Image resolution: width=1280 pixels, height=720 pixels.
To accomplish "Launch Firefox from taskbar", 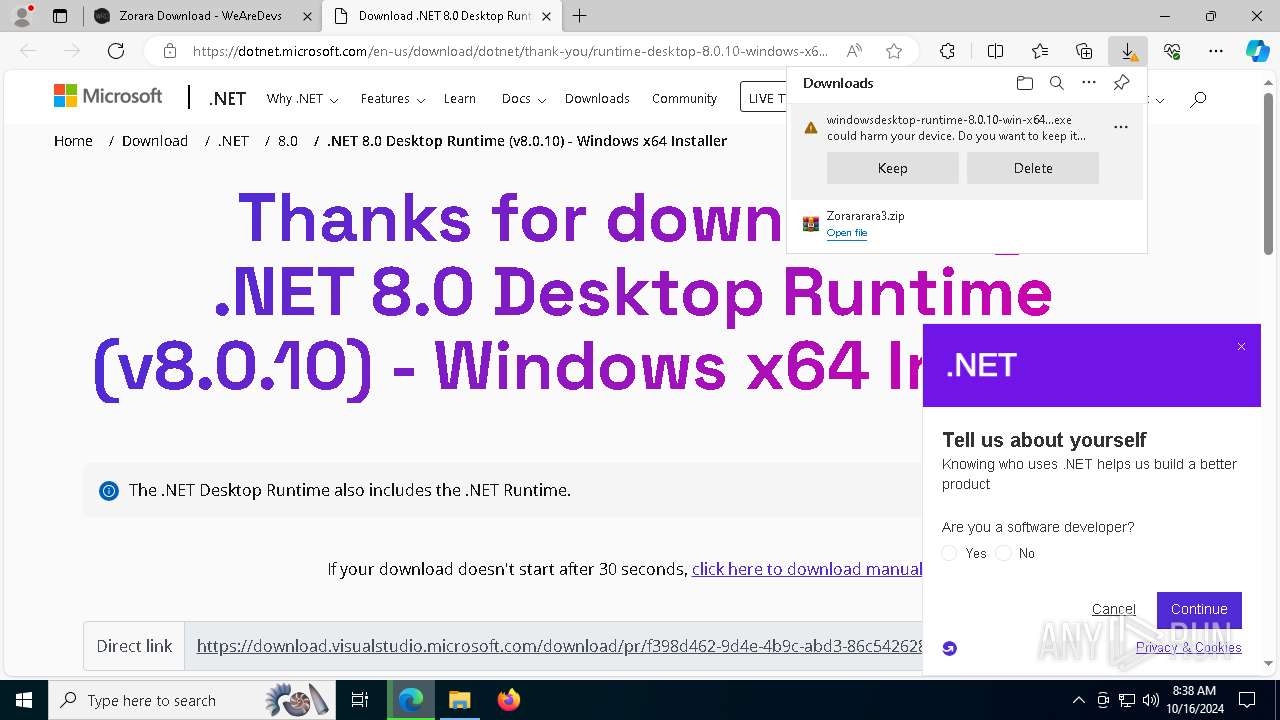I will 508,700.
